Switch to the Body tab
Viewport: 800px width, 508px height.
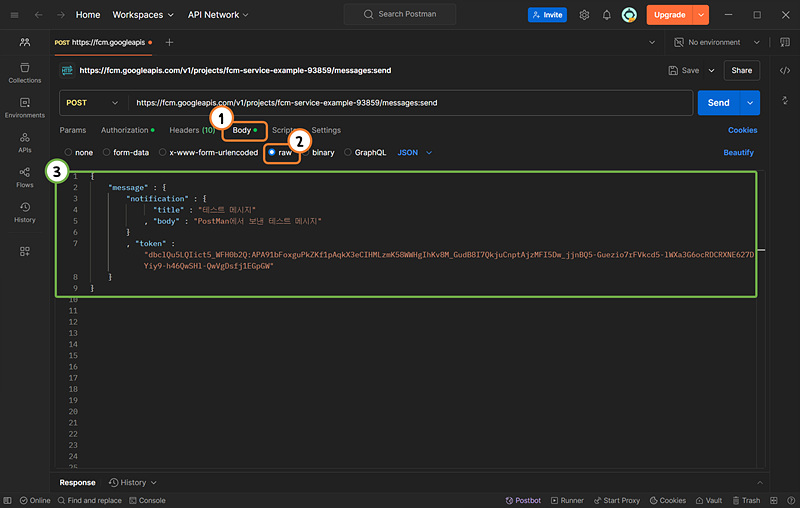[x=244, y=130]
